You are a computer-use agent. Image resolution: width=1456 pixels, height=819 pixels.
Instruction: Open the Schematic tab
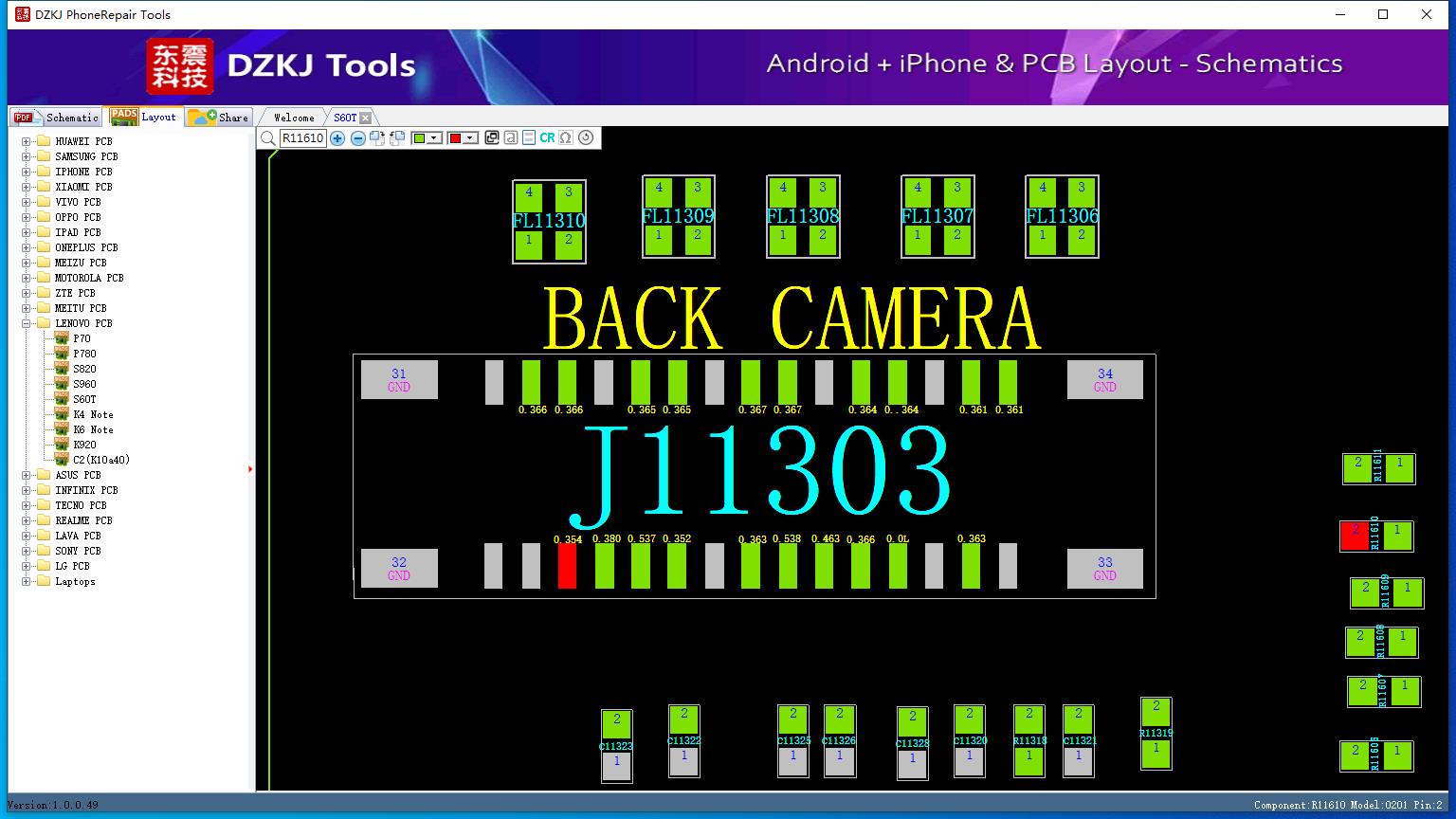tap(58, 118)
